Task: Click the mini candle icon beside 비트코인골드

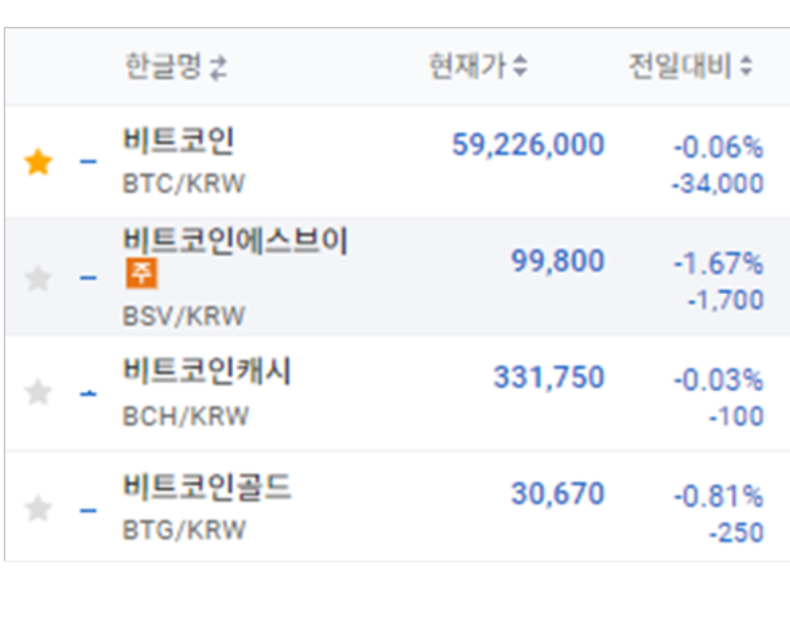Action: pyautogui.click(x=88, y=510)
